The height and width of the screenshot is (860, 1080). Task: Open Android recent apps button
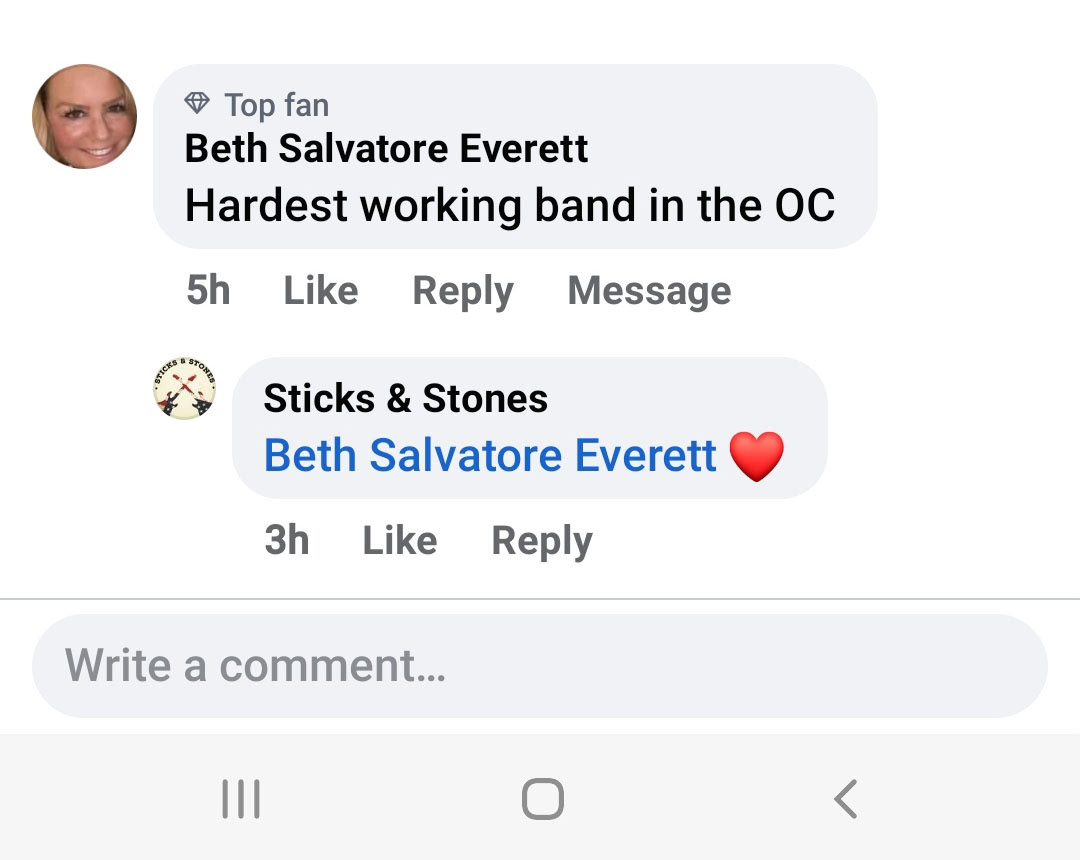click(241, 799)
